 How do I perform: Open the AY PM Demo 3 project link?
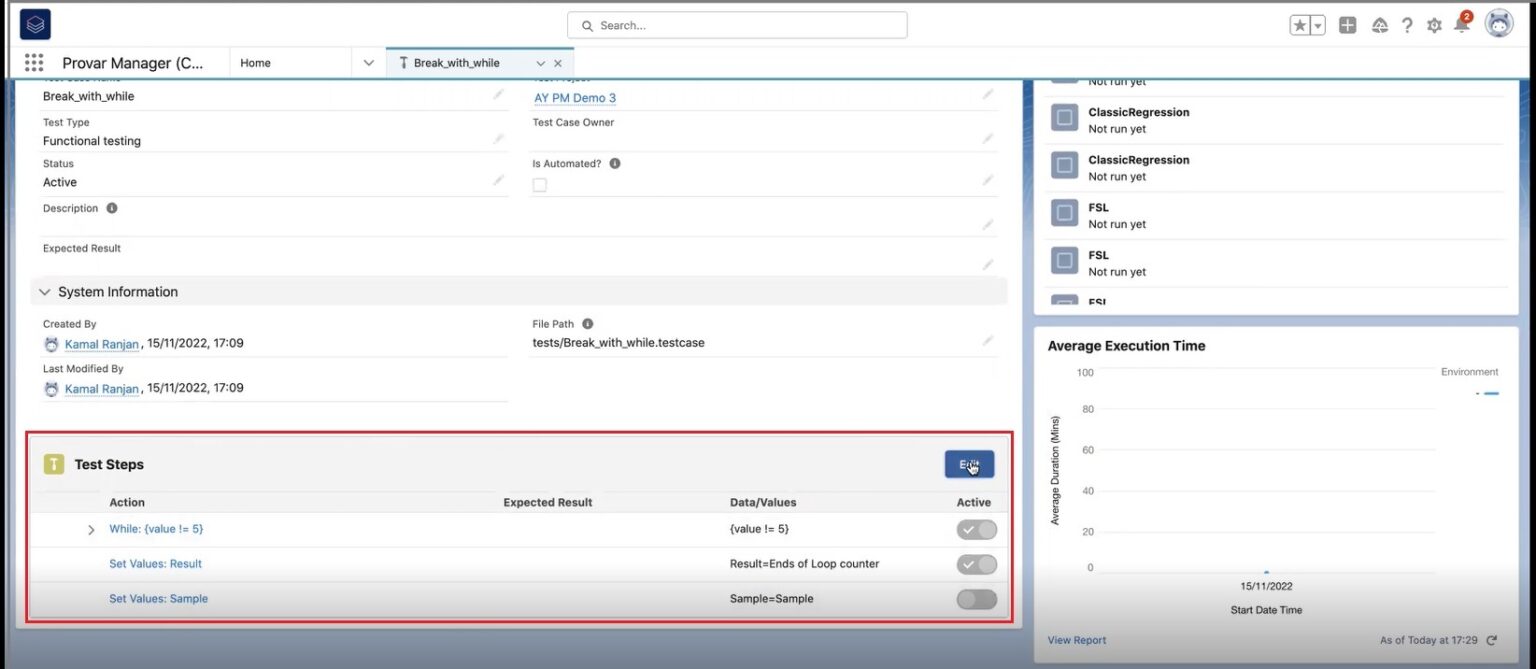coord(575,98)
